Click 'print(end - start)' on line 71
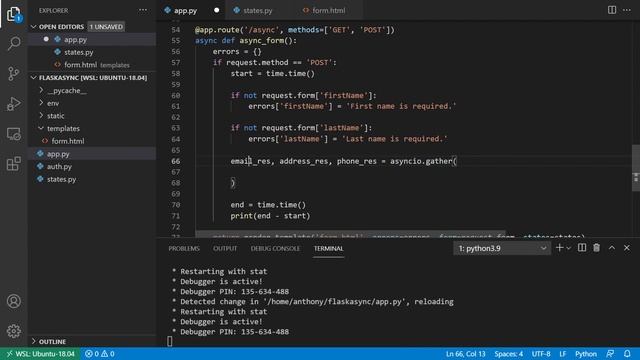 tap(270, 216)
